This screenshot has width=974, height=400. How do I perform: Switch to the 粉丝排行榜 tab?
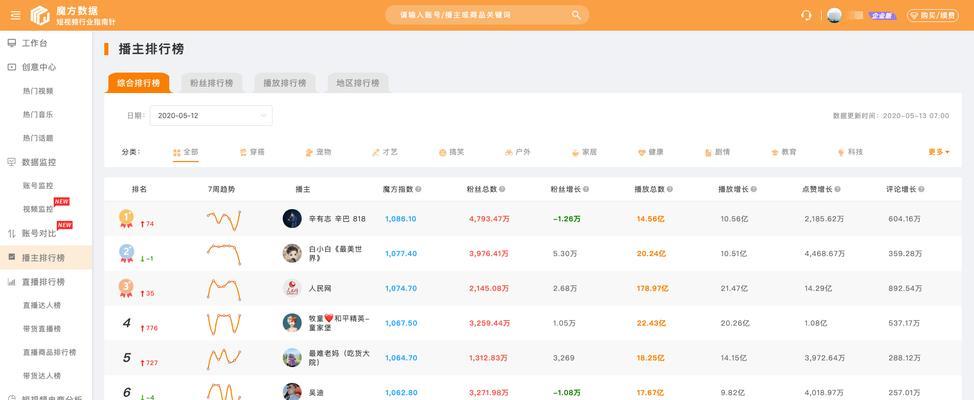click(x=212, y=83)
